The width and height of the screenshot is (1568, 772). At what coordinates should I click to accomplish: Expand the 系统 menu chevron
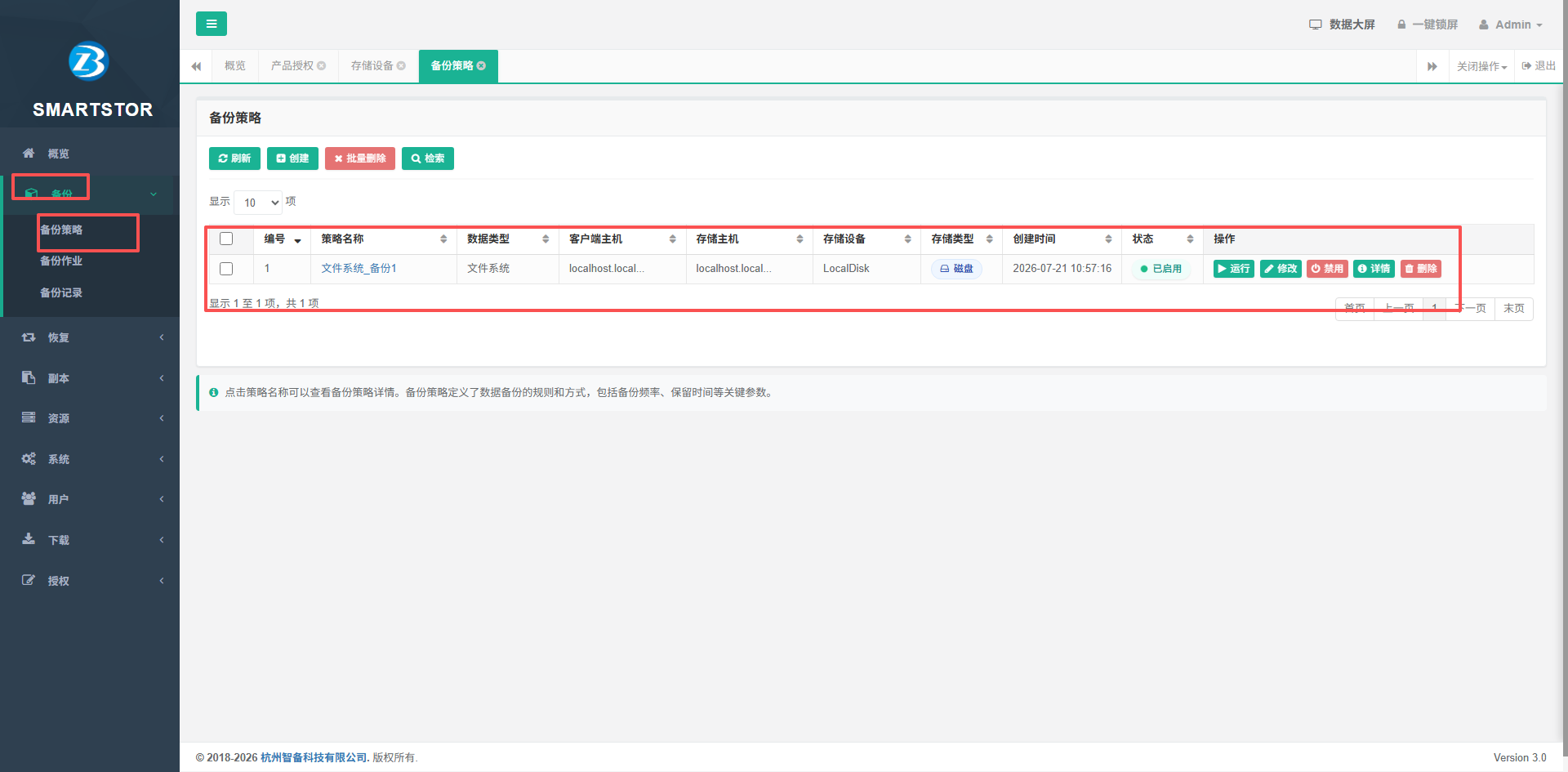pyautogui.click(x=162, y=459)
